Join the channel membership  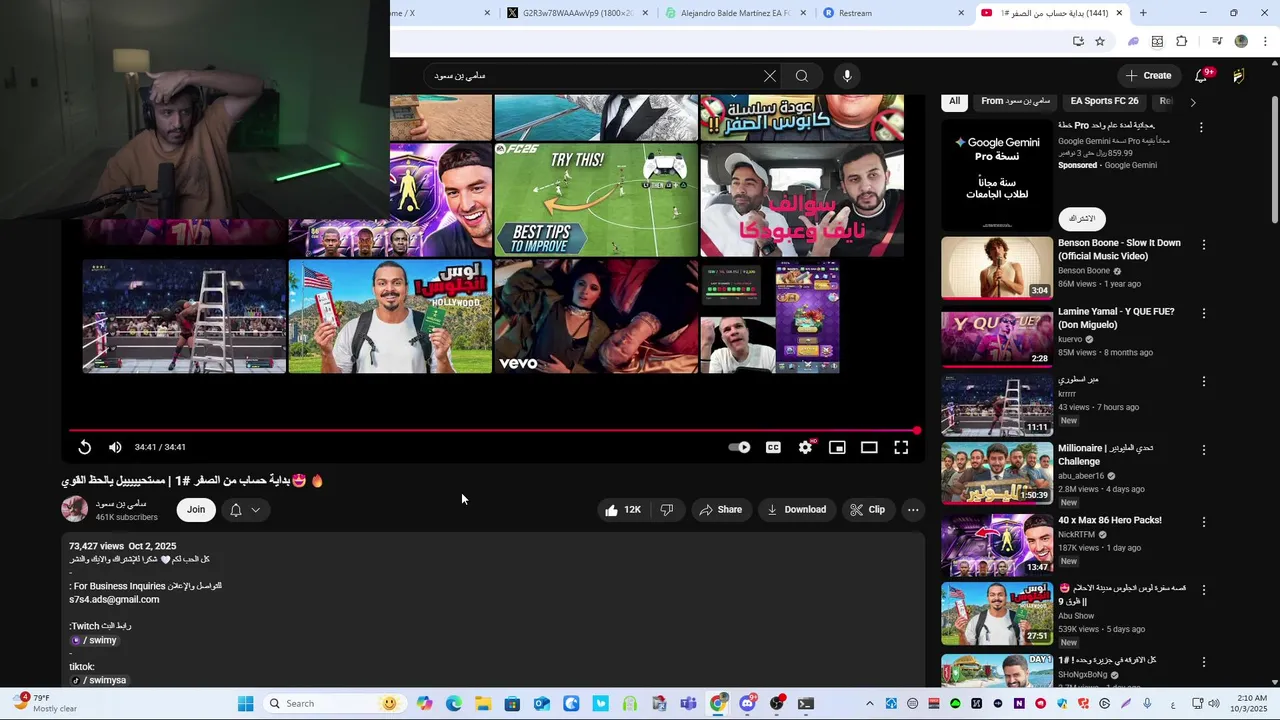196,510
